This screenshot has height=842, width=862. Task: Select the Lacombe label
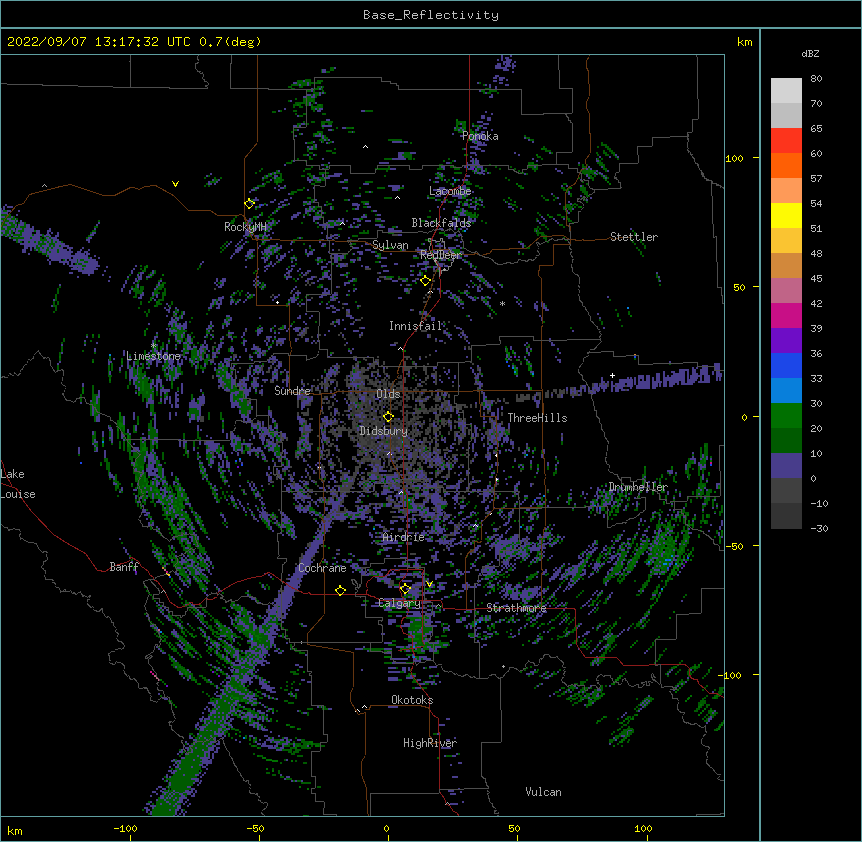(450, 191)
